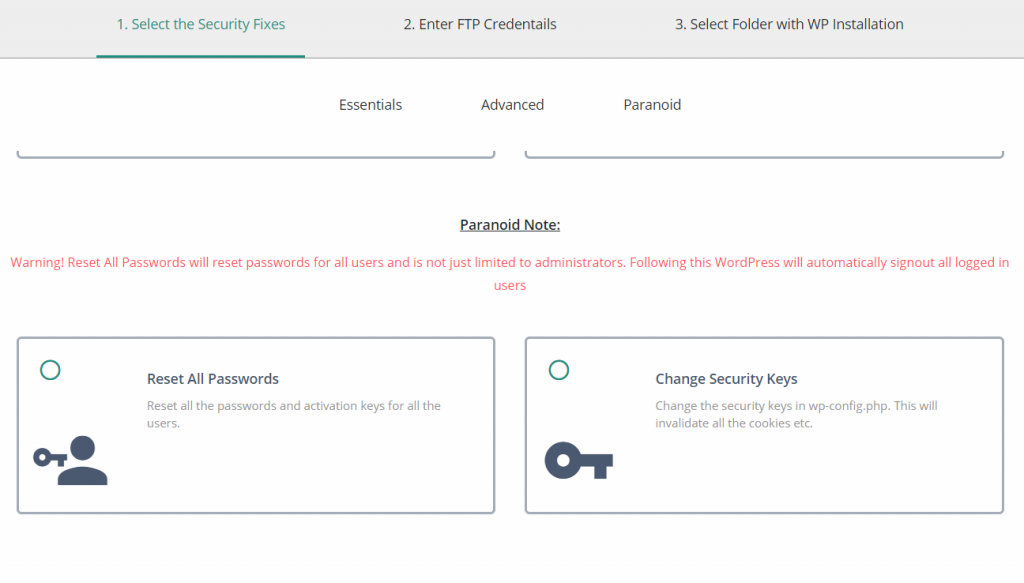The height and width of the screenshot is (583, 1024).
Task: Click the Change Security Keys title
Action: tap(726, 379)
